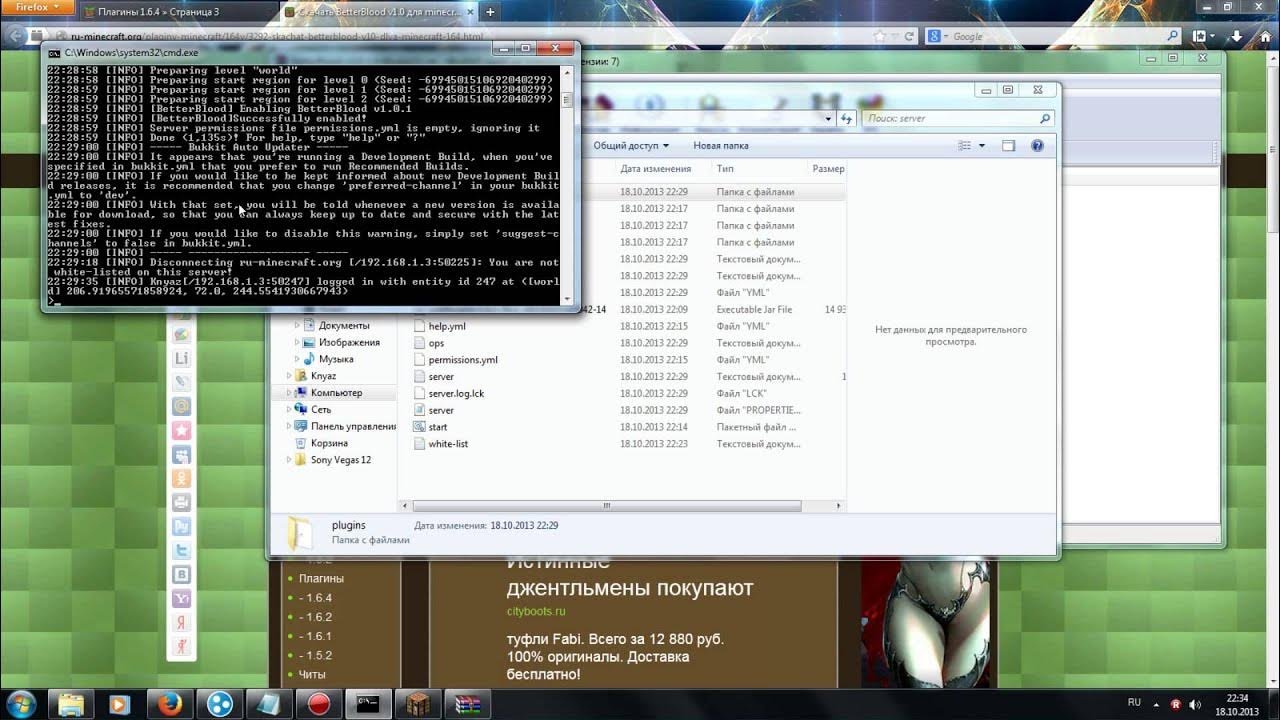The width and height of the screenshot is (1280, 720).
Task: Open the Общий доступ dropdown
Action: pos(630,146)
